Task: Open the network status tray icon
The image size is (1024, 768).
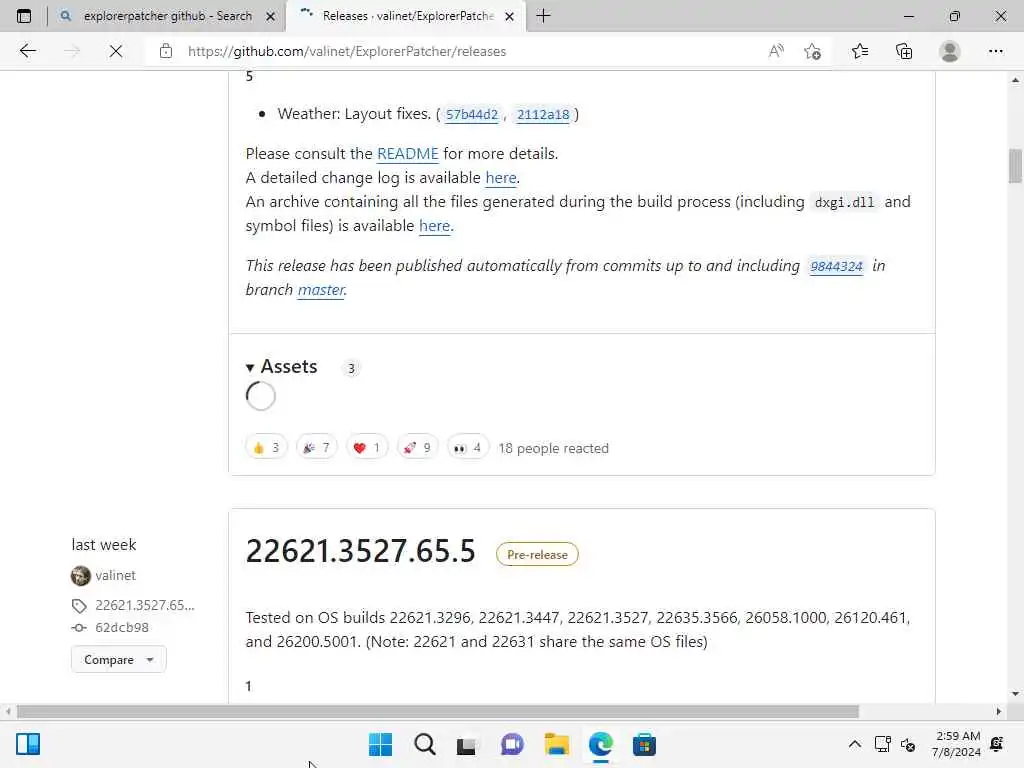Action: (882, 744)
